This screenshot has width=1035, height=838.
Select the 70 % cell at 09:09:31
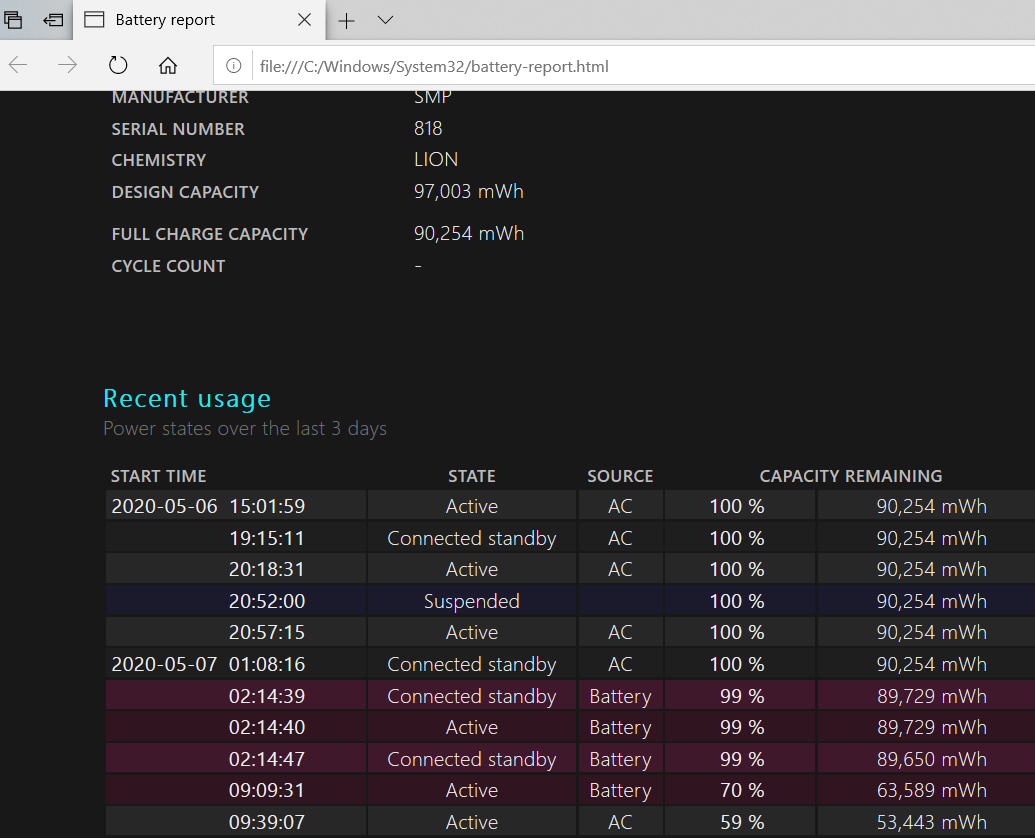pyautogui.click(x=741, y=791)
